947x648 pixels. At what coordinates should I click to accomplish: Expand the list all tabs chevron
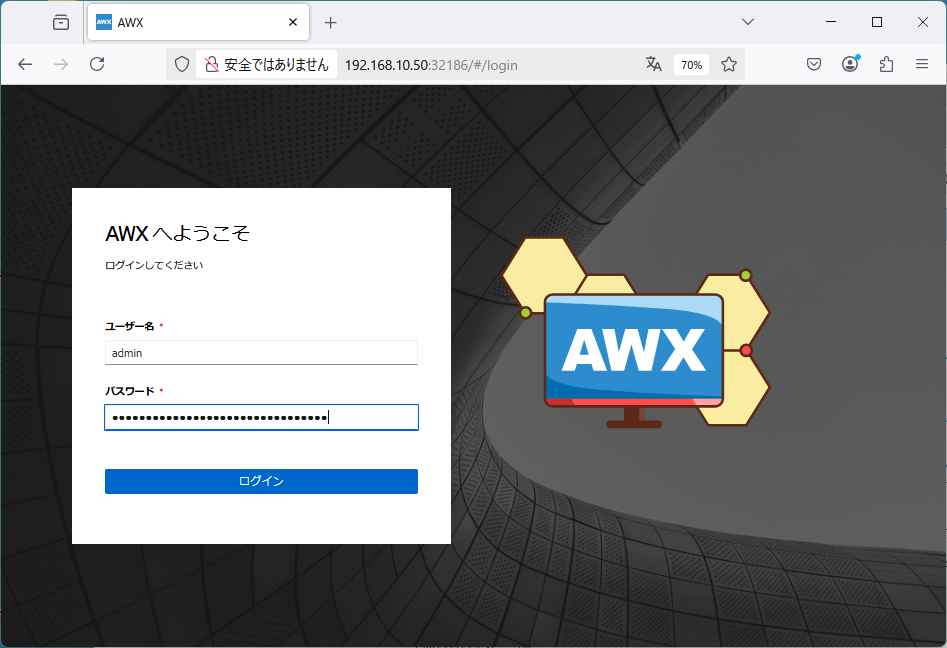point(748,22)
